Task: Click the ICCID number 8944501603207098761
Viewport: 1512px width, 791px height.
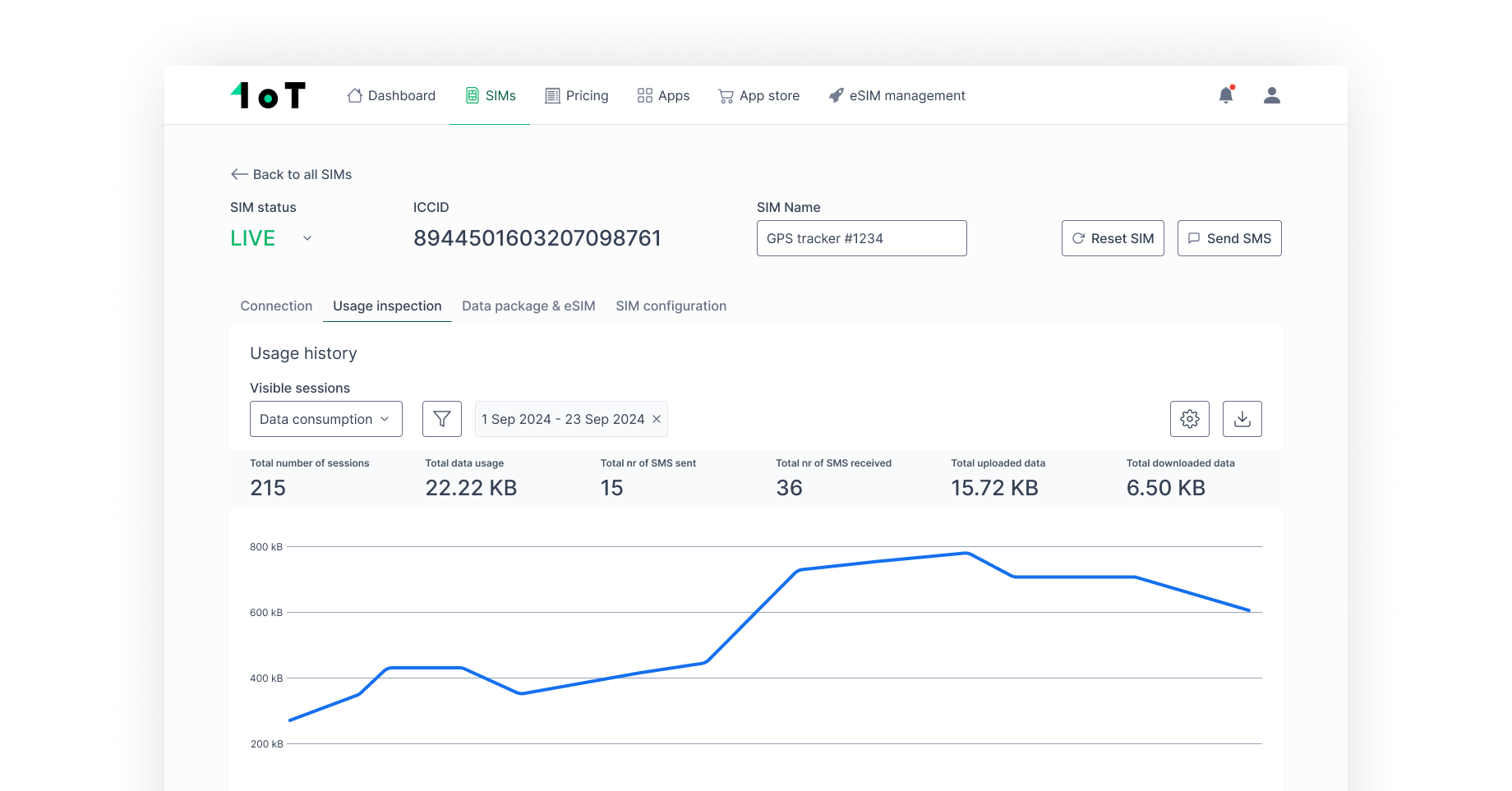Action: click(537, 238)
